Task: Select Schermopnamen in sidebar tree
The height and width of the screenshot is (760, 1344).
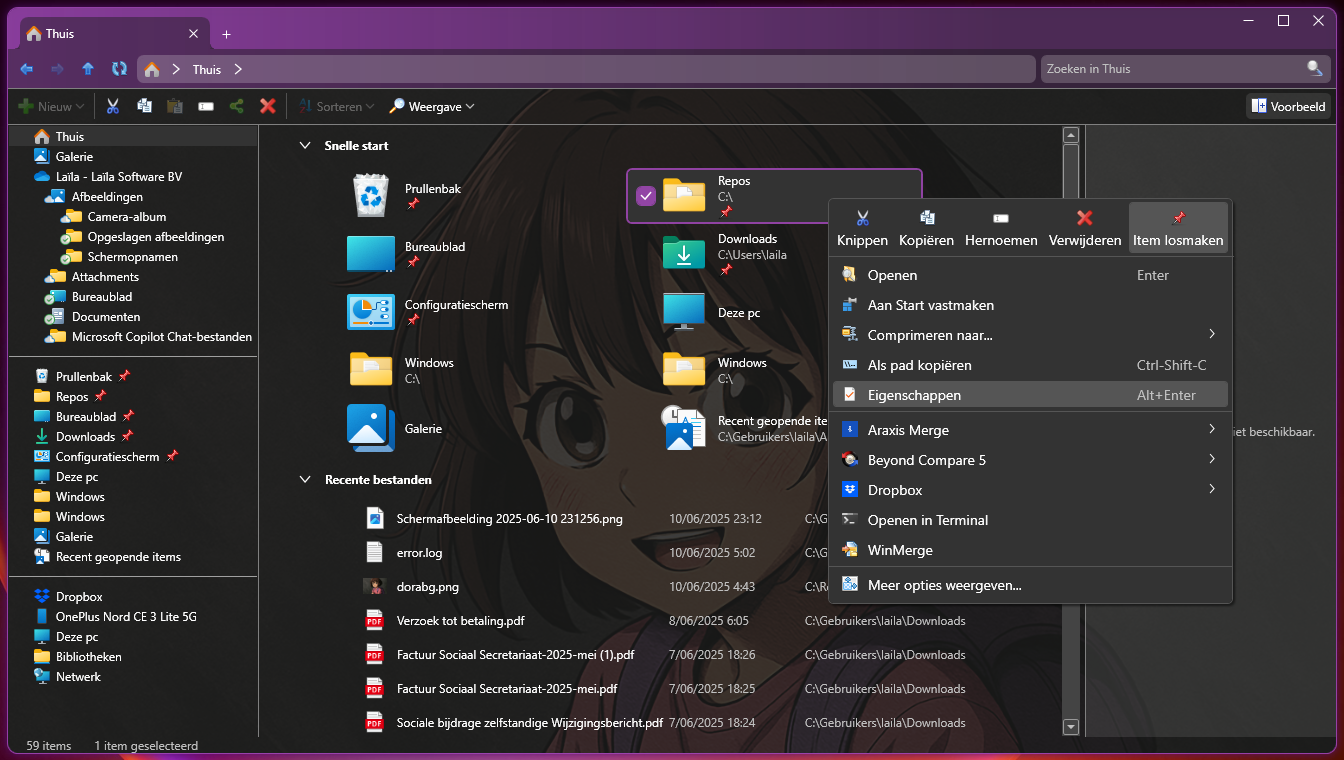Action: [119, 257]
